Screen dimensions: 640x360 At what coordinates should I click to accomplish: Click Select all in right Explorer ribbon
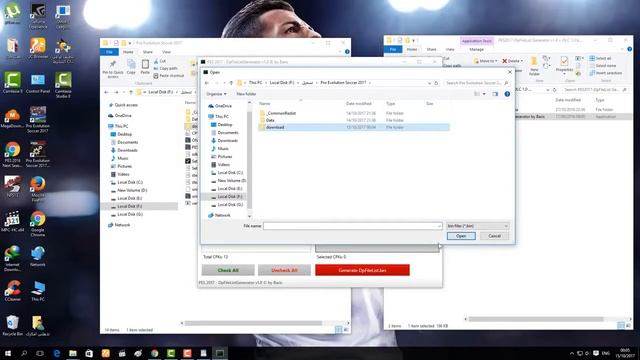pos(600,58)
